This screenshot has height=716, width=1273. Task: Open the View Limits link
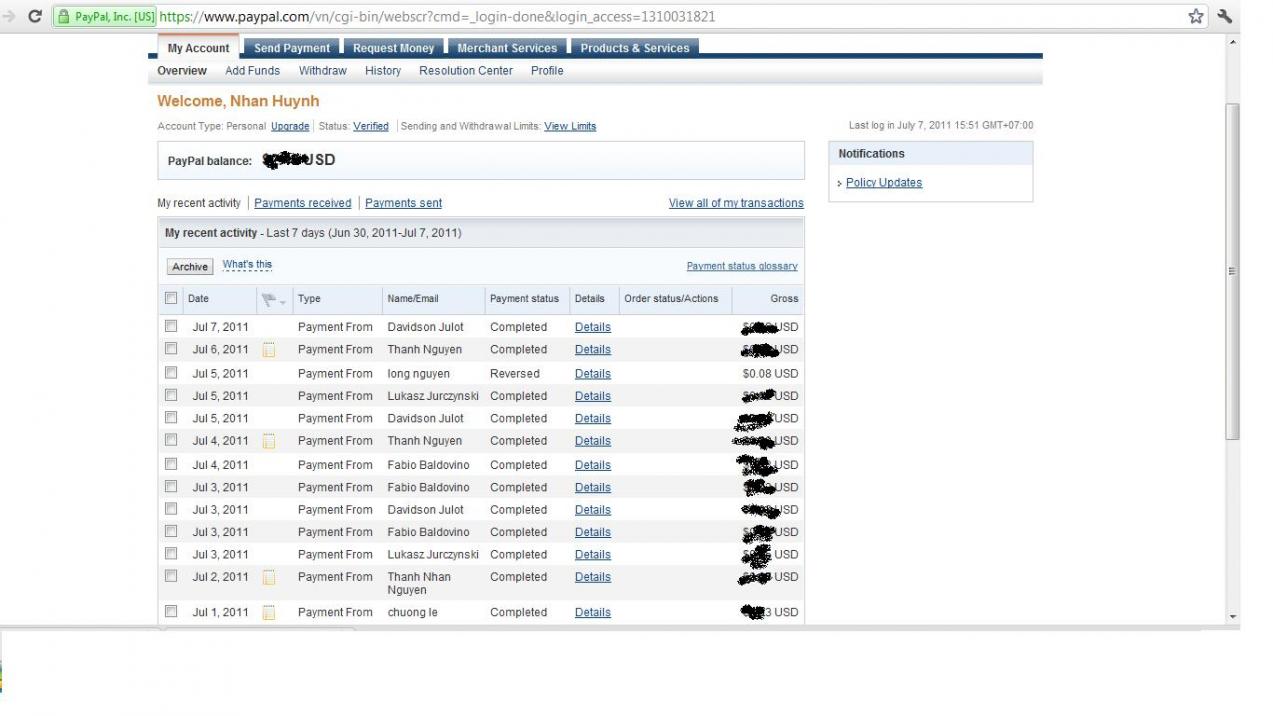pos(570,126)
